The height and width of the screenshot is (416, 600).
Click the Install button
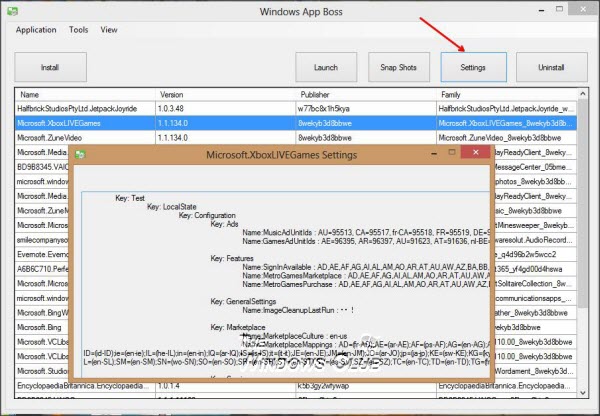(x=51, y=67)
